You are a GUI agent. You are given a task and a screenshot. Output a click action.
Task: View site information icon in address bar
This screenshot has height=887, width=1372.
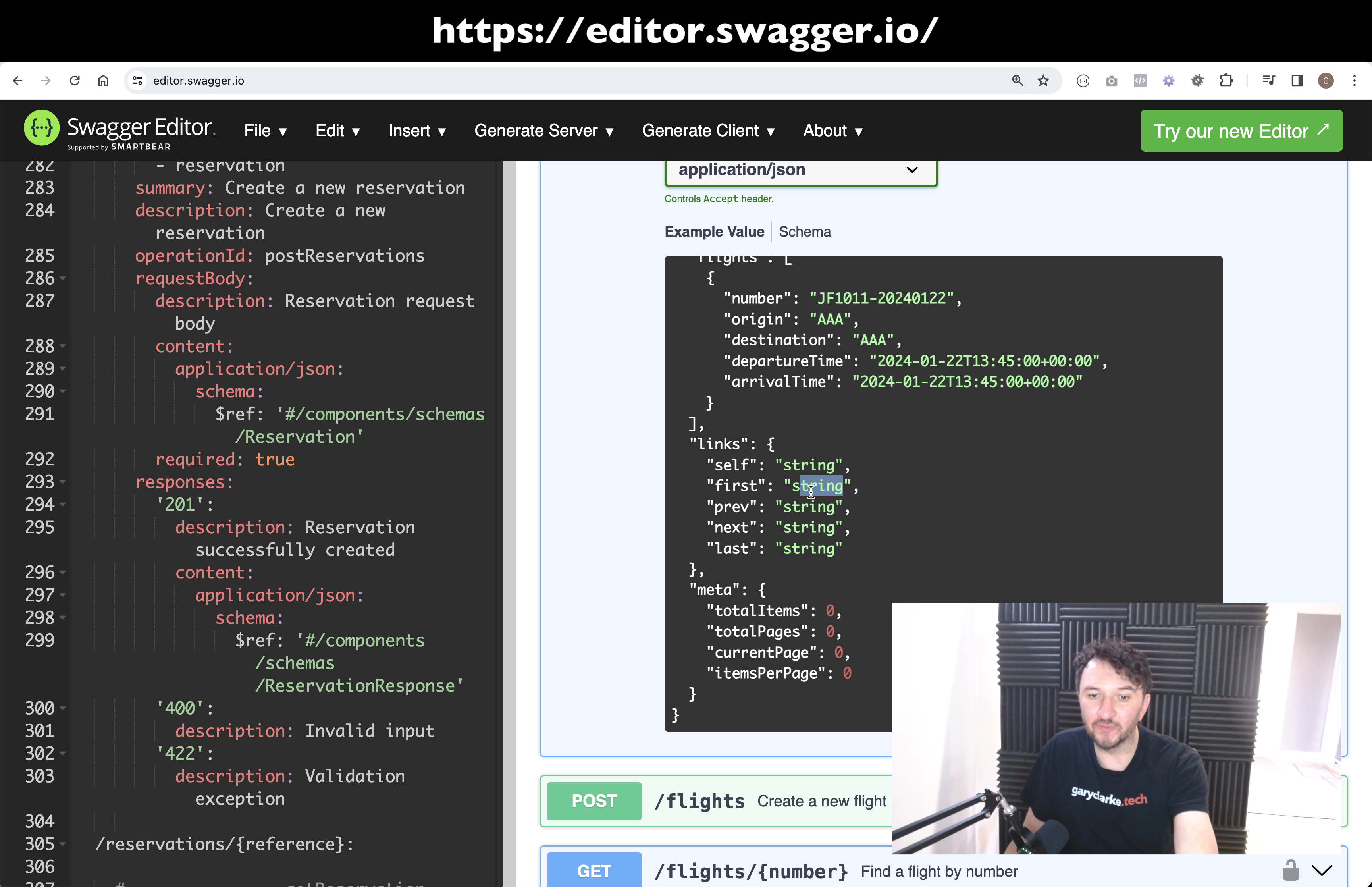pos(138,81)
